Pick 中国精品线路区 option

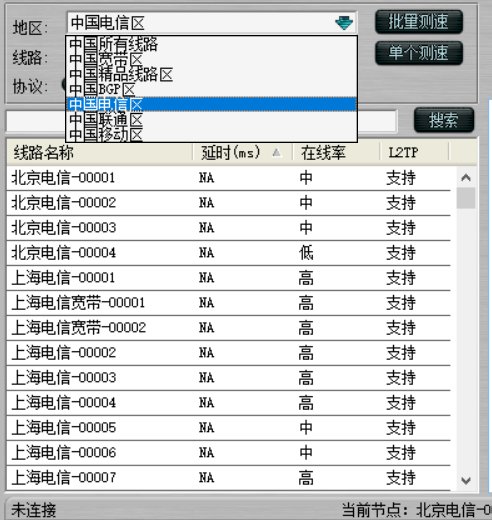pyautogui.click(x=211, y=75)
